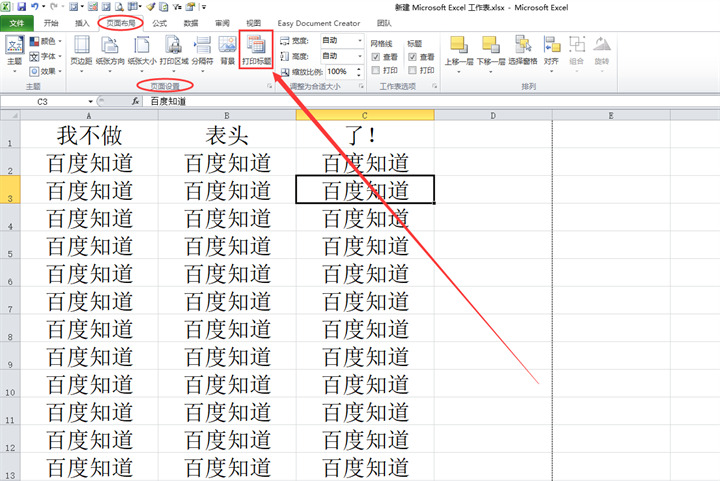
Task: Click the 组合 (Group) icon
Action: pos(577,45)
